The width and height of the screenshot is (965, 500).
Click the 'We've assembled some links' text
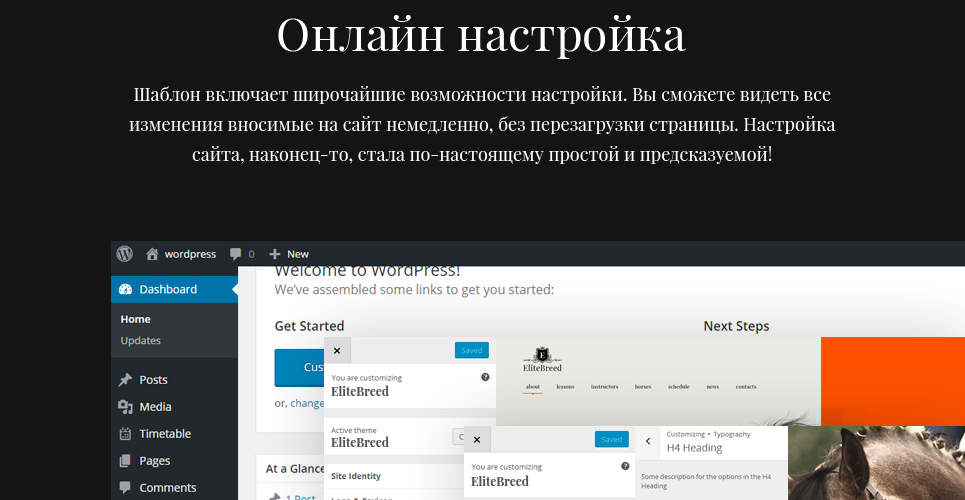pos(414,289)
